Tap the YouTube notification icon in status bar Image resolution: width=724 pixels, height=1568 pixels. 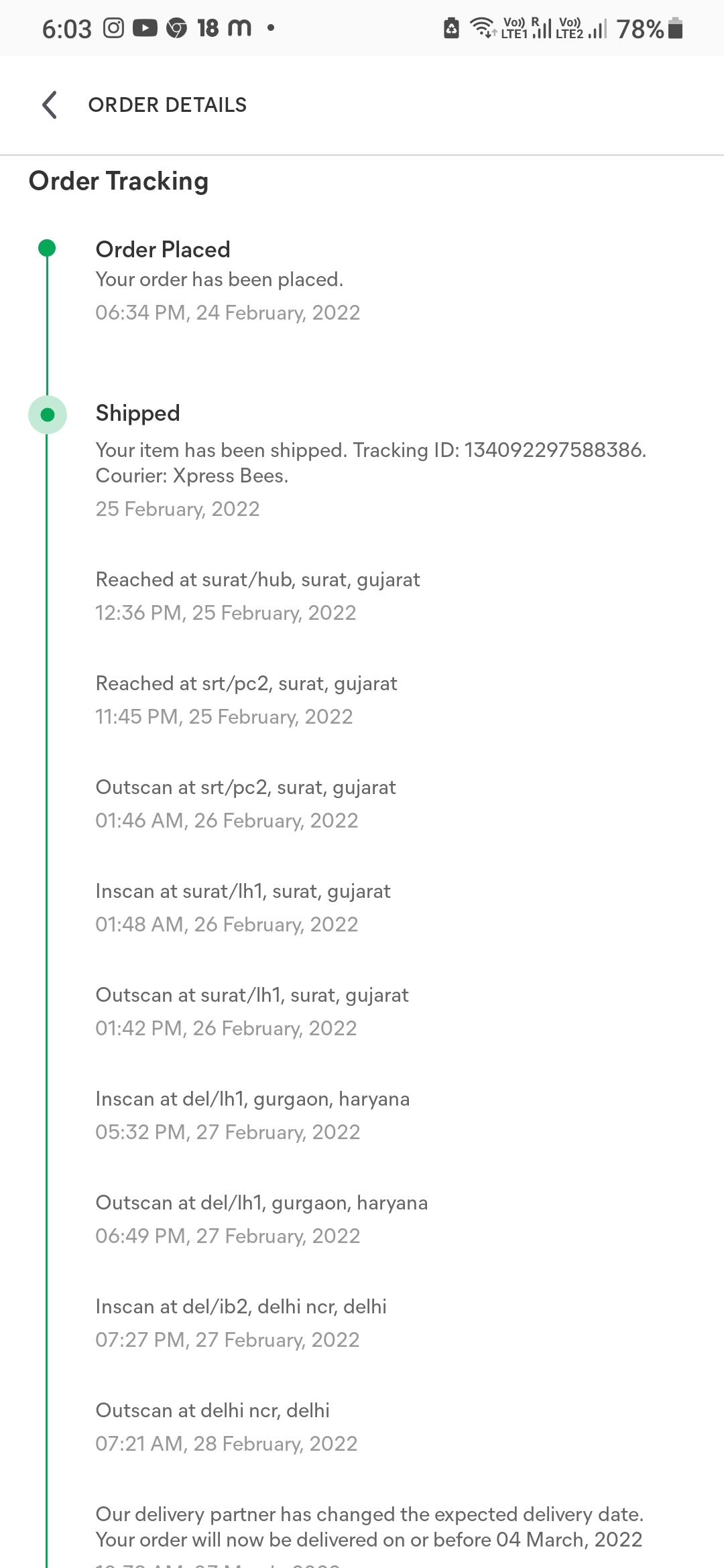click(x=145, y=28)
